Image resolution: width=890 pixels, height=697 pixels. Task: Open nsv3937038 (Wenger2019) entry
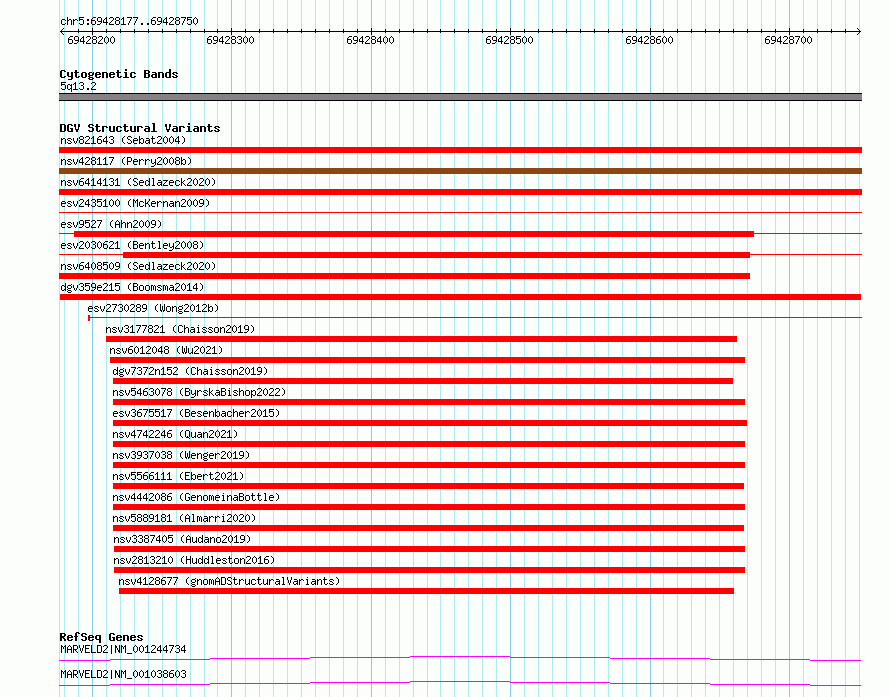180,455
